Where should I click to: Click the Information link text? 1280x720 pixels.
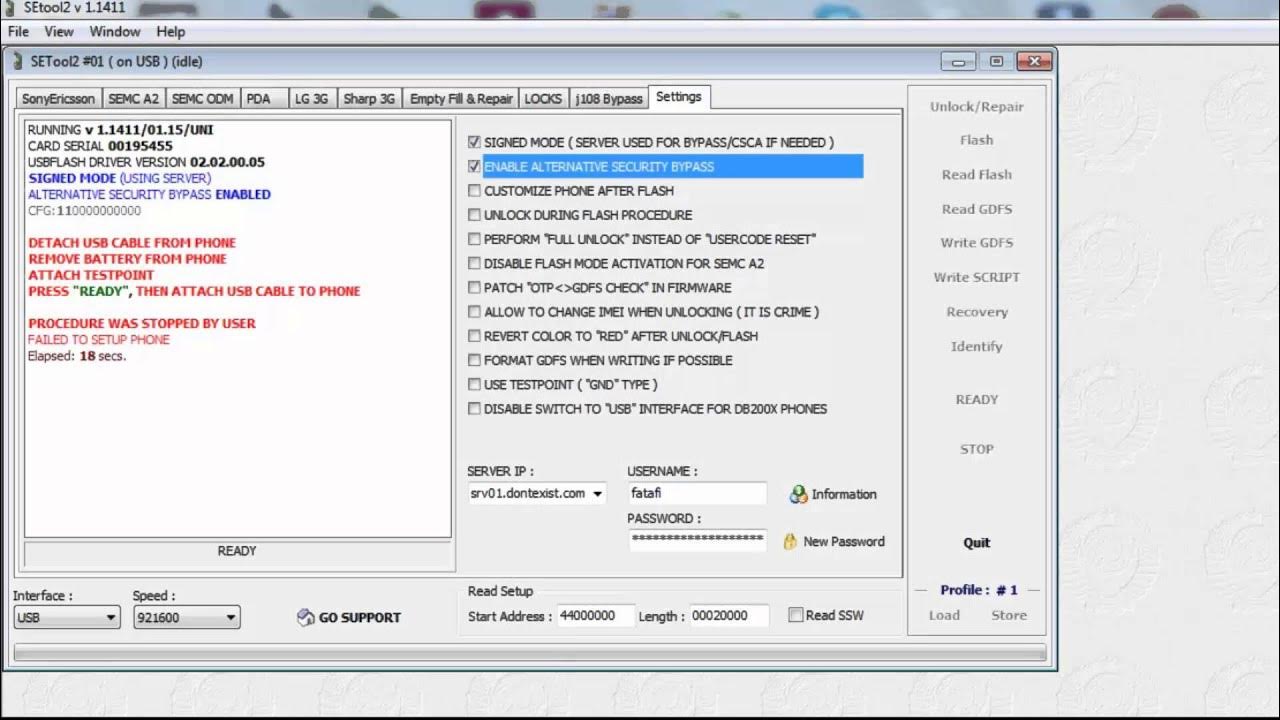tap(844, 494)
